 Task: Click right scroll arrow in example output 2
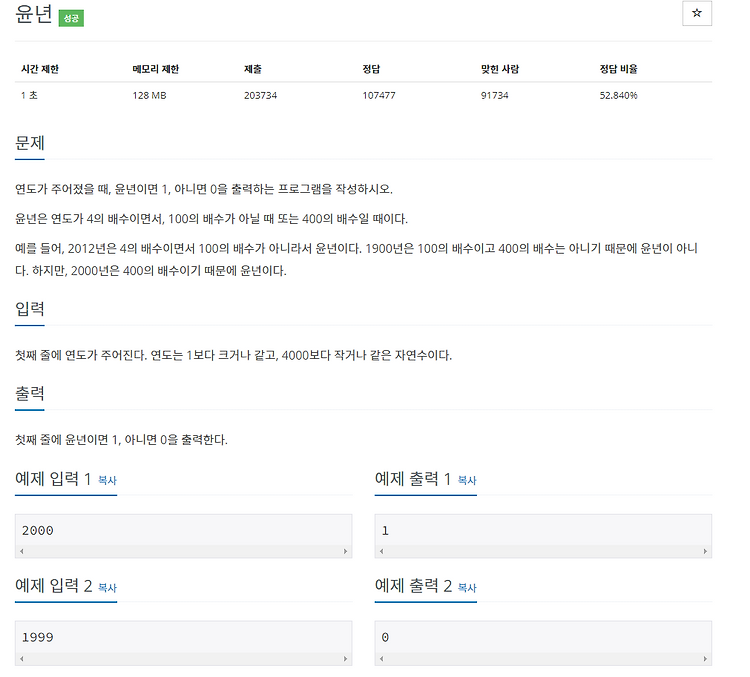coord(705,658)
